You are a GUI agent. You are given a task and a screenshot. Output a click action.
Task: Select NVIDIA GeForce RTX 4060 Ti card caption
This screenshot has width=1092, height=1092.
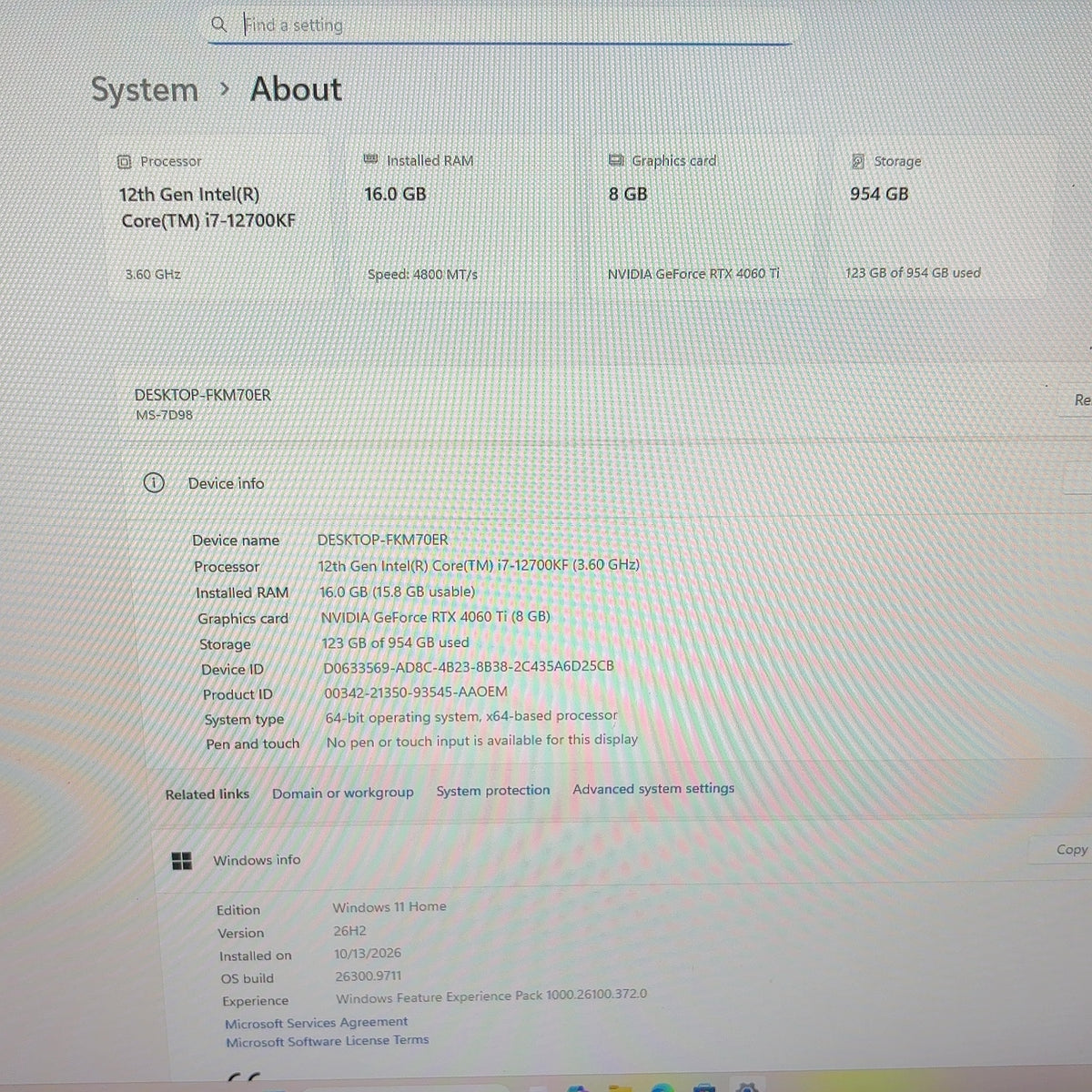pos(693,274)
